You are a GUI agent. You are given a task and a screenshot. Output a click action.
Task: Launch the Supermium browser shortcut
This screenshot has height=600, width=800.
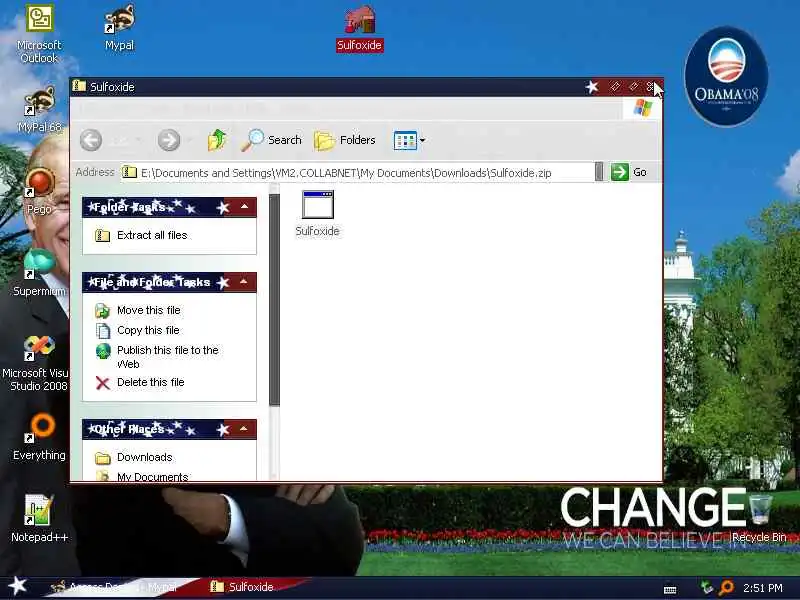pos(39,273)
